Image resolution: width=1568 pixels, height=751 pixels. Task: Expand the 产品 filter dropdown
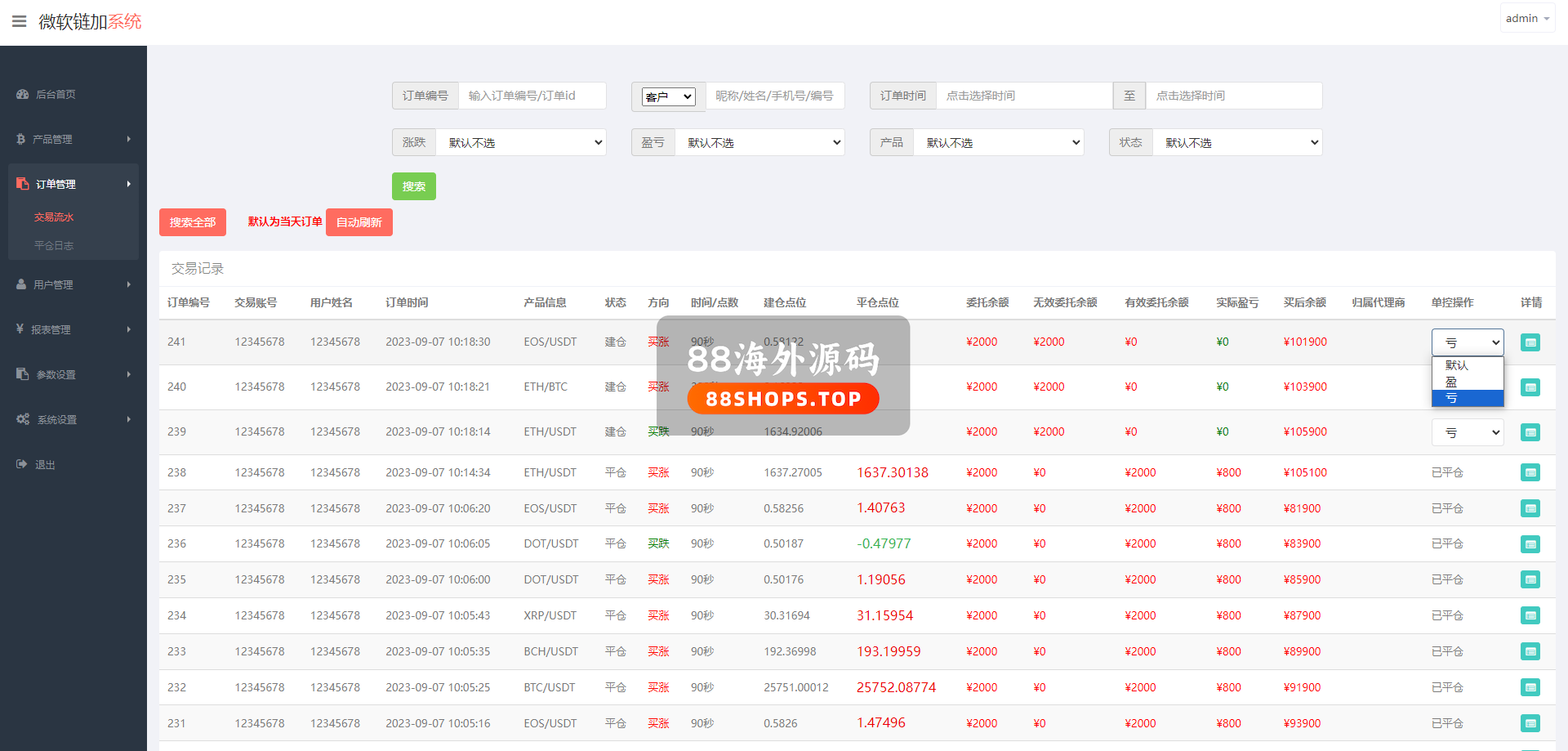pos(998,142)
